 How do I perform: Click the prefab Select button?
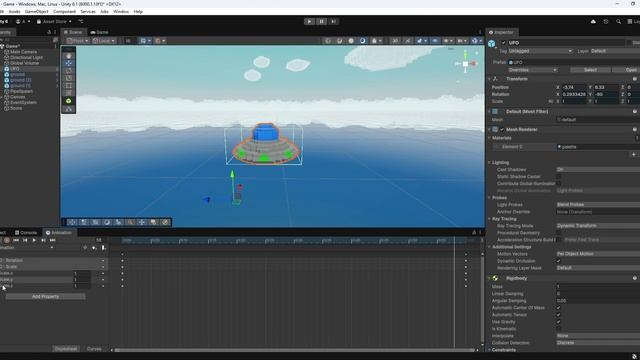point(590,70)
